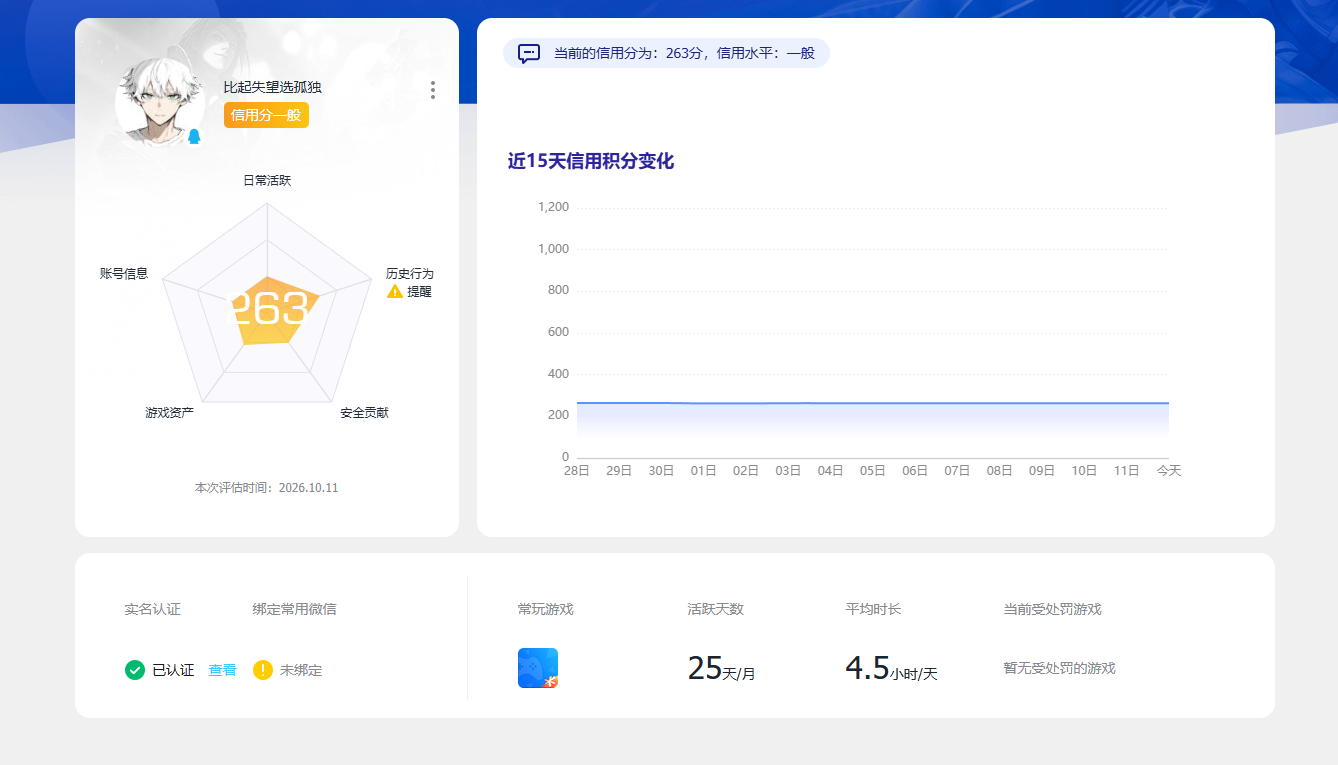Image resolution: width=1338 pixels, height=765 pixels.
Task: Open the three-dot more options menu
Action: click(x=433, y=90)
